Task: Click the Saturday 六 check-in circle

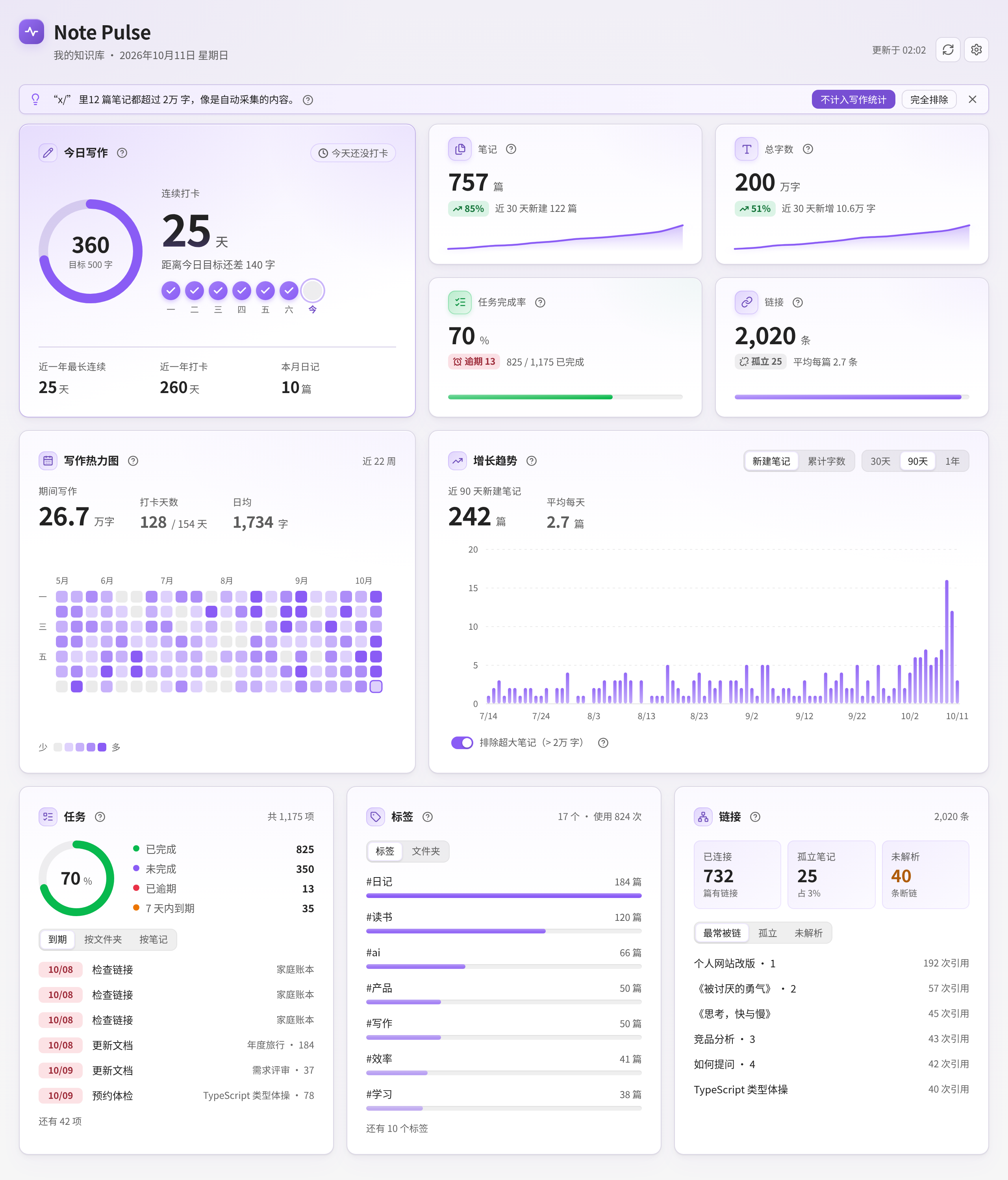Action: (289, 290)
